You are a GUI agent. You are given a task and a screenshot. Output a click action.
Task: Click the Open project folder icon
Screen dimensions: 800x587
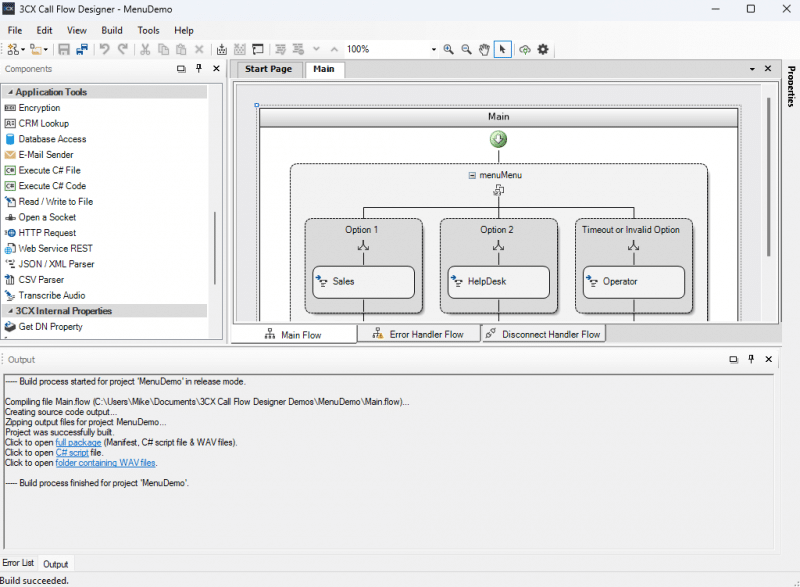tap(36, 49)
